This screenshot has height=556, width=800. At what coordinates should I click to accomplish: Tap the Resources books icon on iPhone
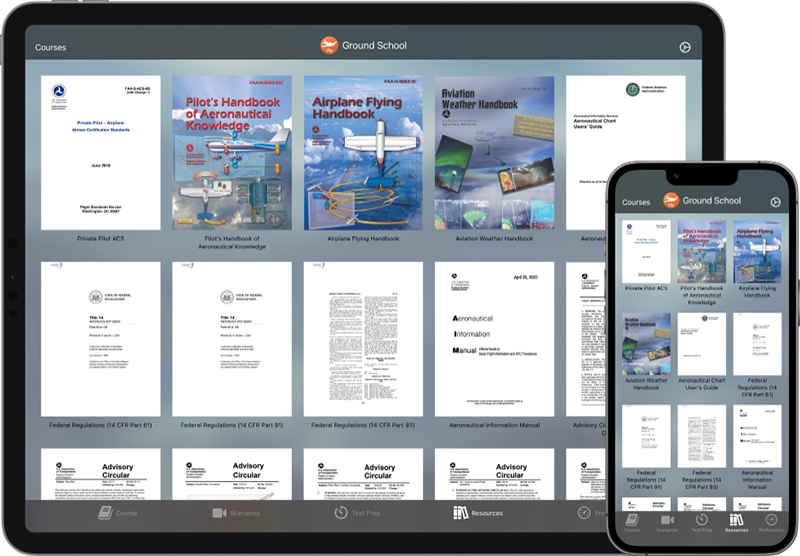736,519
